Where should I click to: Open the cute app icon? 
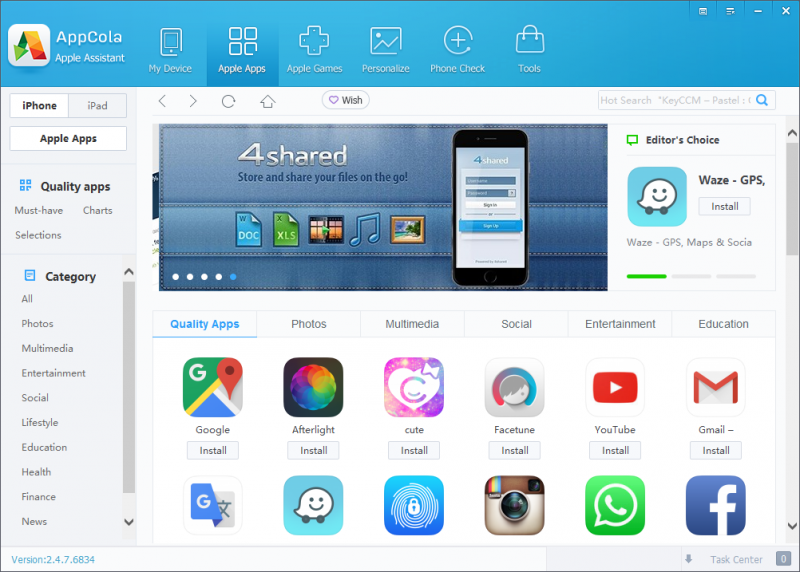pos(414,387)
